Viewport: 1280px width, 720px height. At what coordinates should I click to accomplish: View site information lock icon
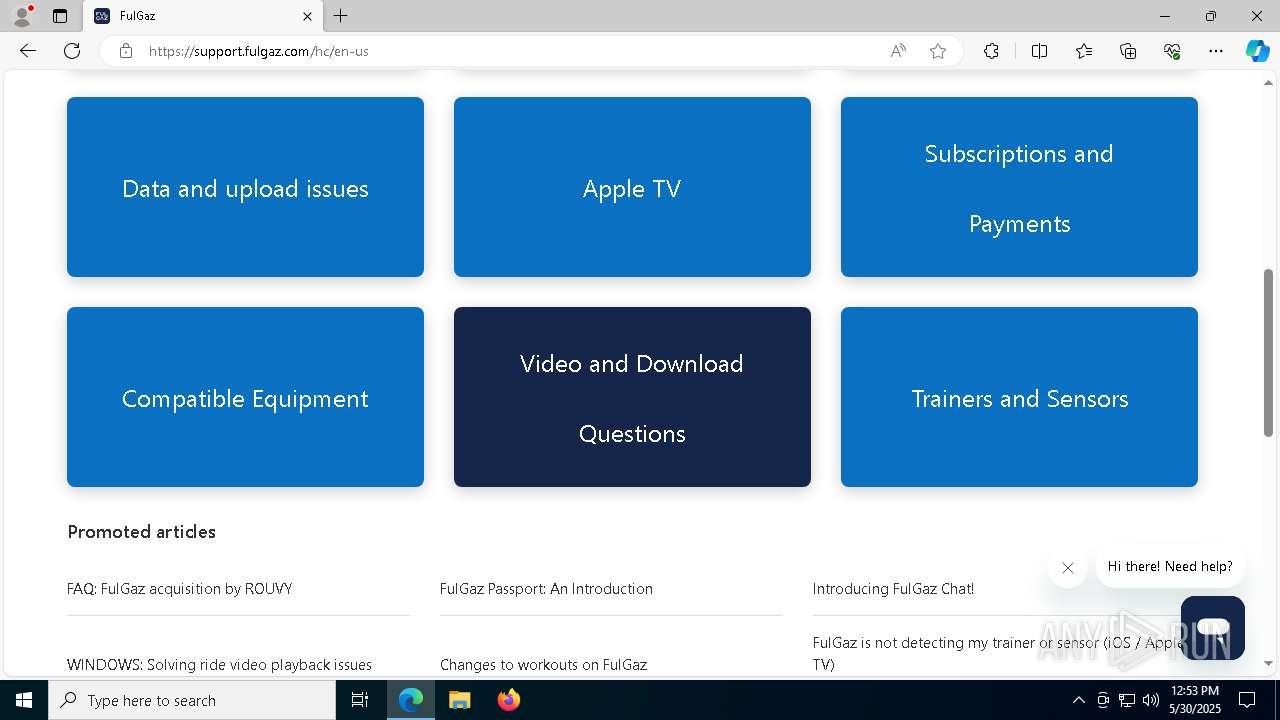[126, 51]
